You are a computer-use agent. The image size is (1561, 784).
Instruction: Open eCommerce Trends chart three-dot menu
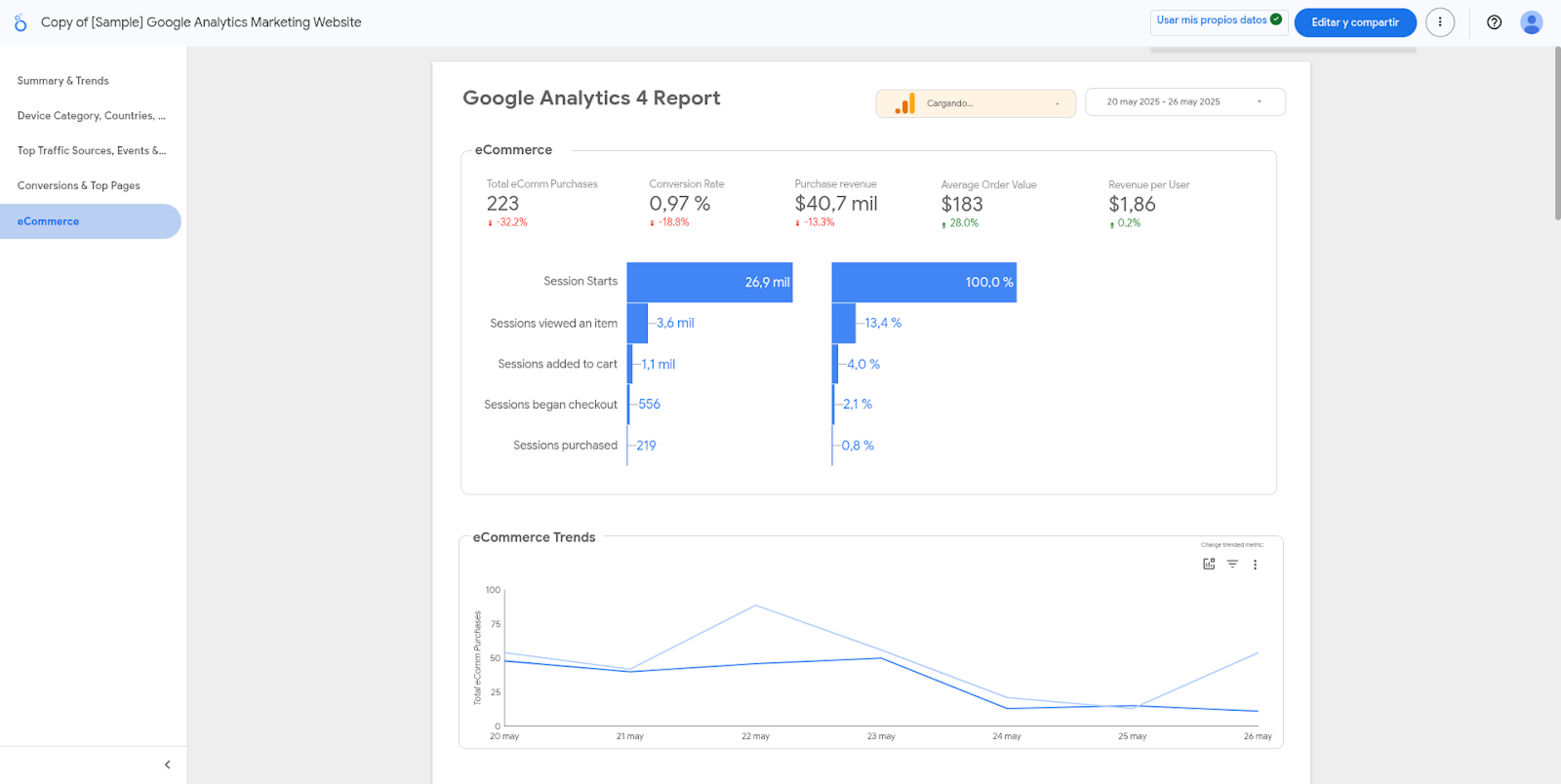click(x=1255, y=565)
